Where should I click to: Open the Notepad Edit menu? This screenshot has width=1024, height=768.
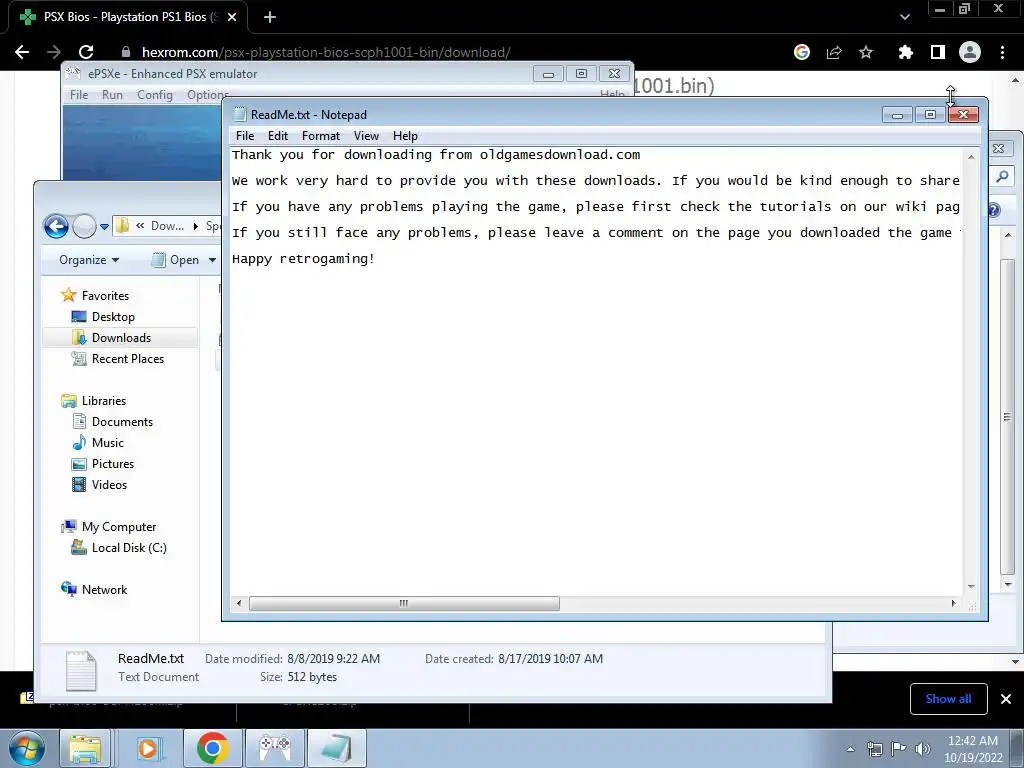coord(278,136)
